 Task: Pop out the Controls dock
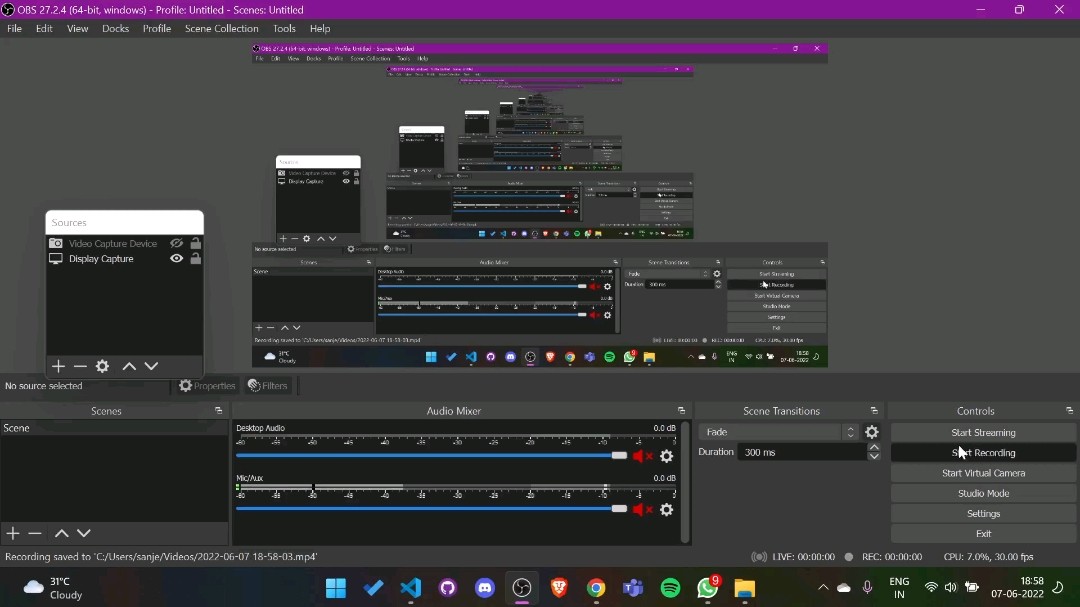coord(1069,411)
